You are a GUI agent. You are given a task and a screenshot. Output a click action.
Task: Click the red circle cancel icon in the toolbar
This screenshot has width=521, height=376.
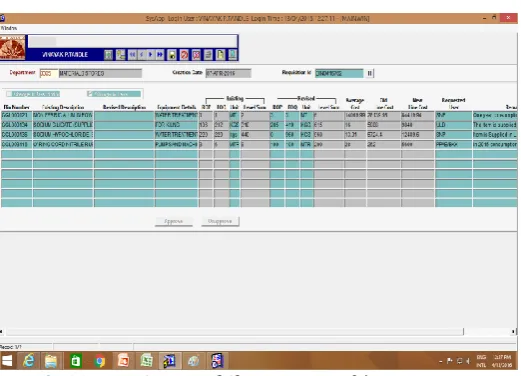pyautogui.click(x=184, y=55)
